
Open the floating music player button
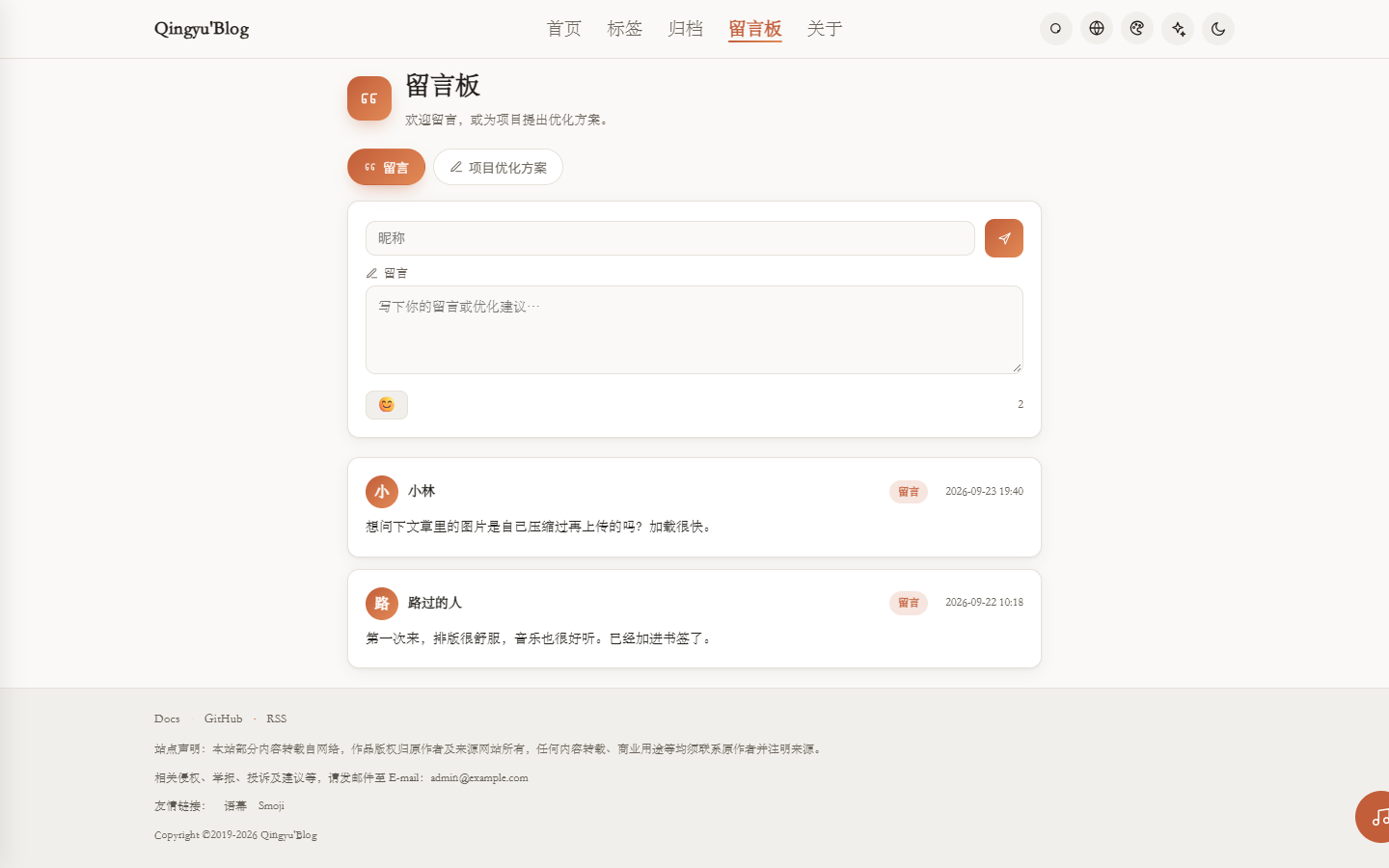[x=1374, y=817]
